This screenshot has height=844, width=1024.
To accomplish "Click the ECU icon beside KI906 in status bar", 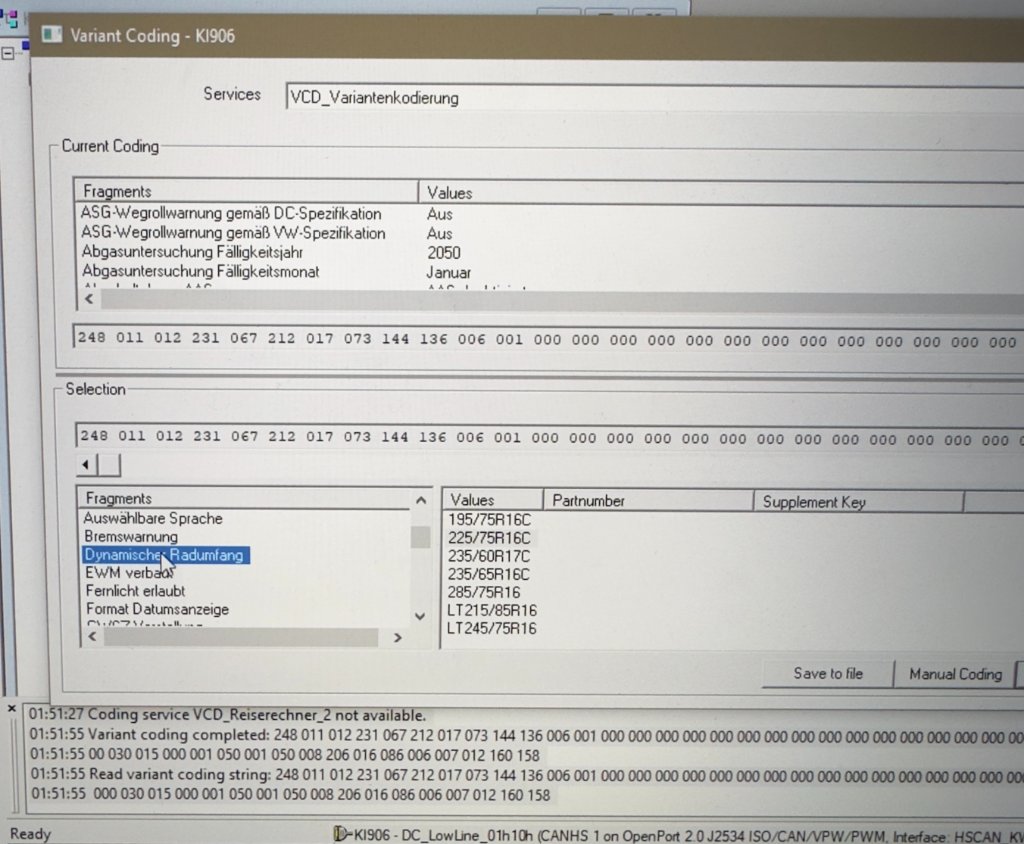I will point(341,833).
